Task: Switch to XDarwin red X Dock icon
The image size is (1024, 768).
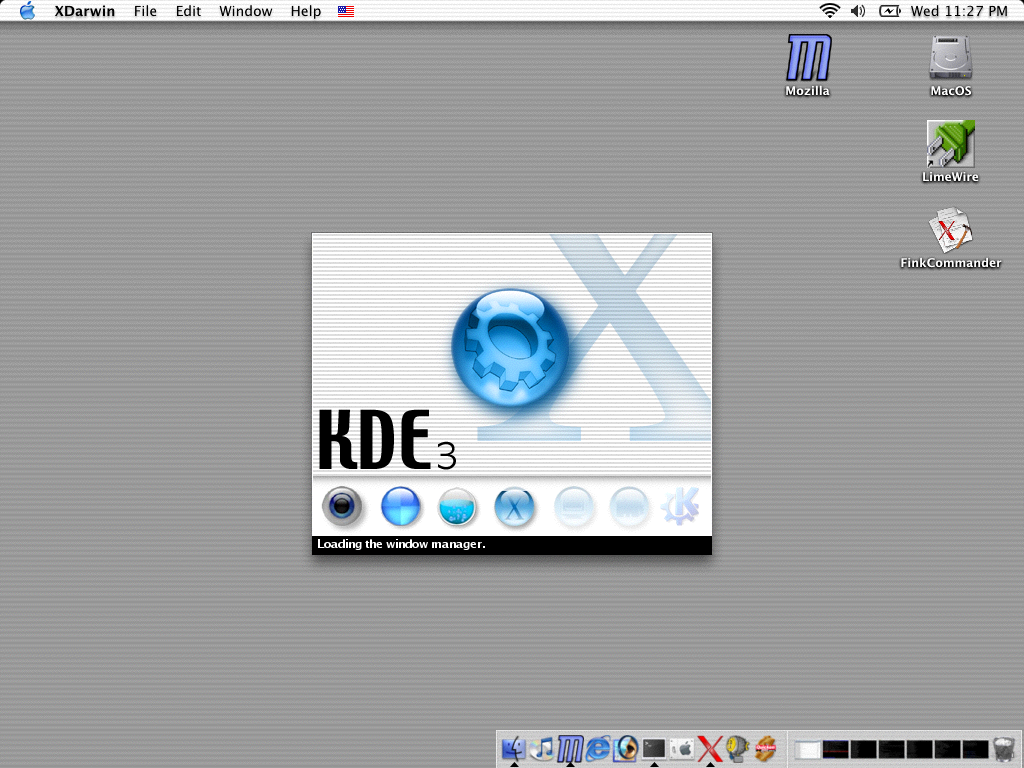Action: (710, 748)
